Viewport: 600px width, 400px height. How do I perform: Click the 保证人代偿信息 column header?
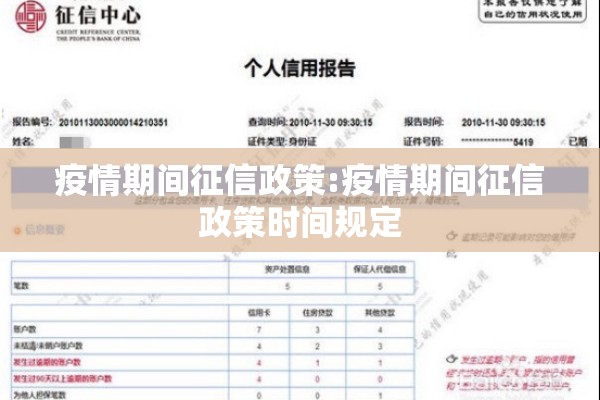click(380, 269)
